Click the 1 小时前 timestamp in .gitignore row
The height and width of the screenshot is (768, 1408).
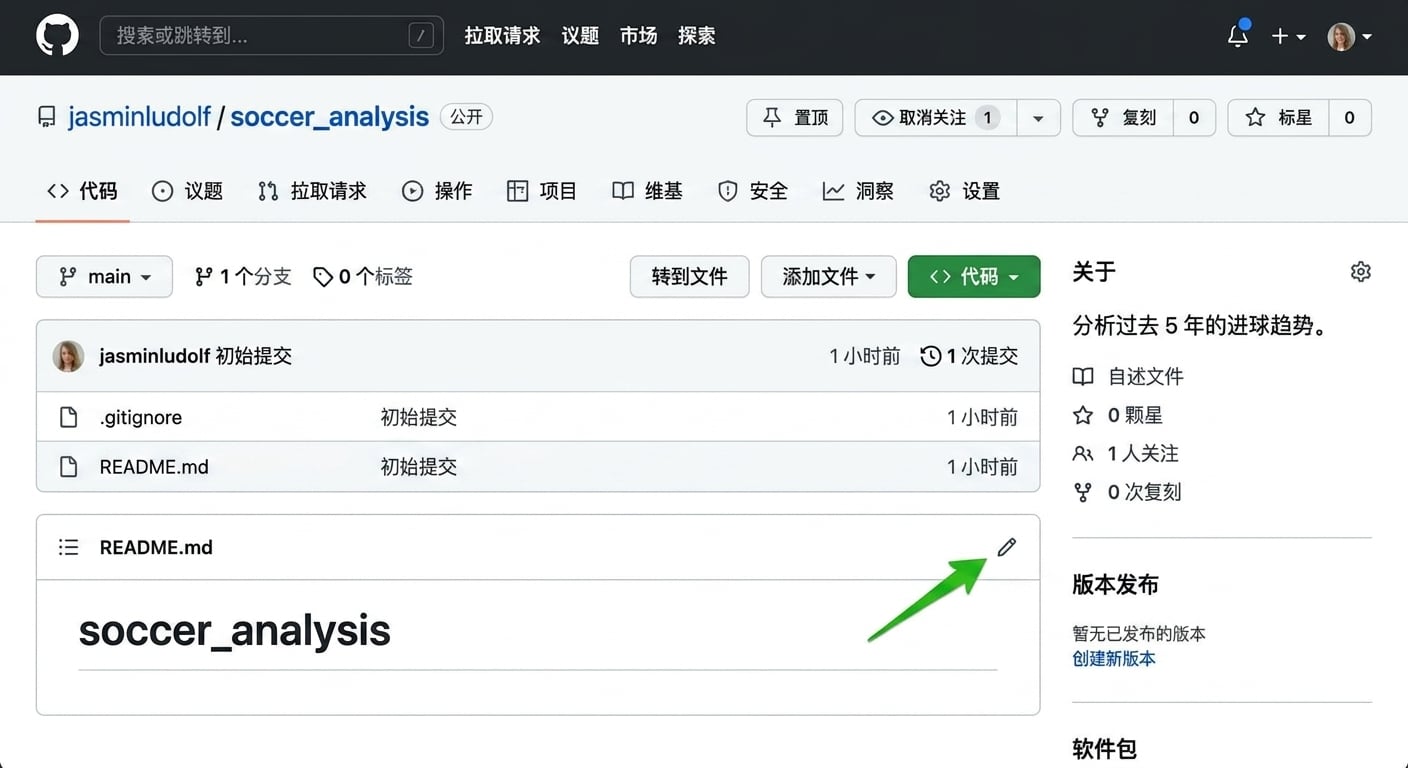click(x=982, y=417)
